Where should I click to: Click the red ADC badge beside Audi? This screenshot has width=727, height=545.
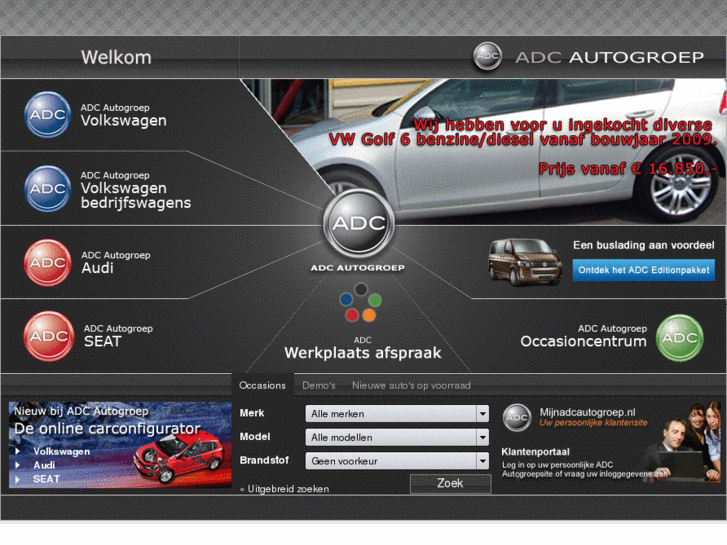[x=48, y=263]
